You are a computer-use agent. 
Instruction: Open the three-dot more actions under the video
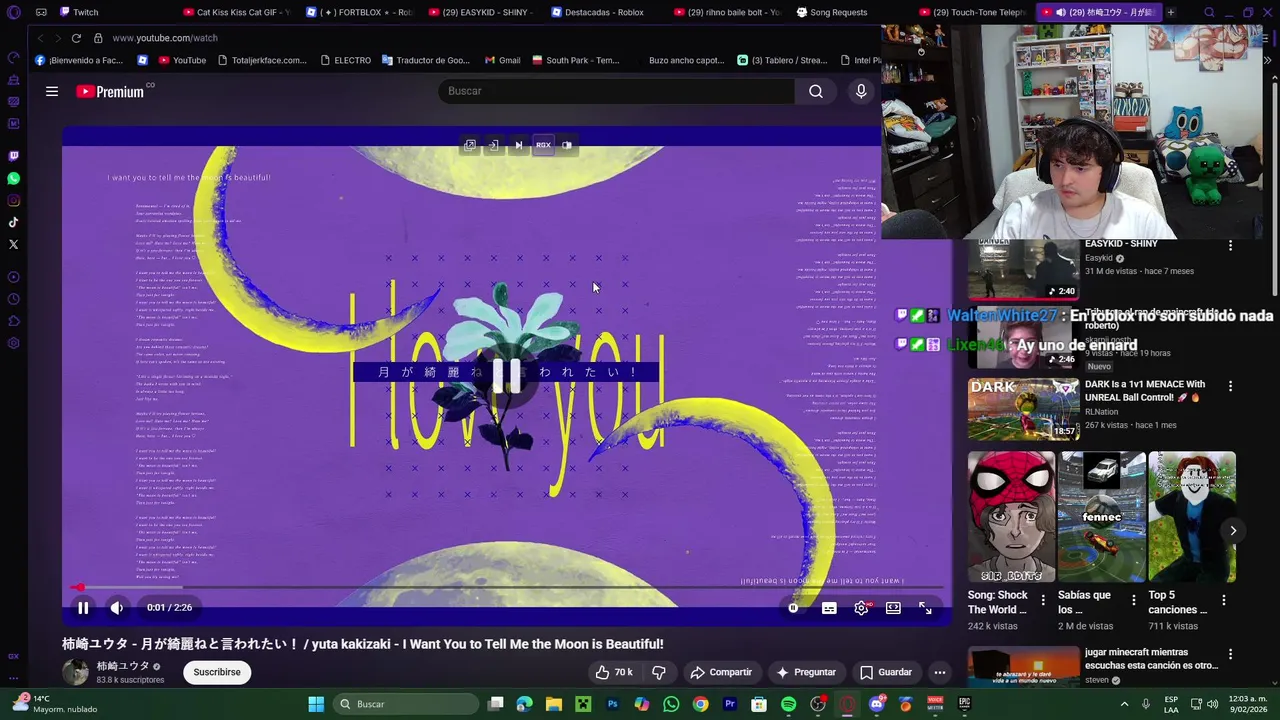[x=940, y=672]
